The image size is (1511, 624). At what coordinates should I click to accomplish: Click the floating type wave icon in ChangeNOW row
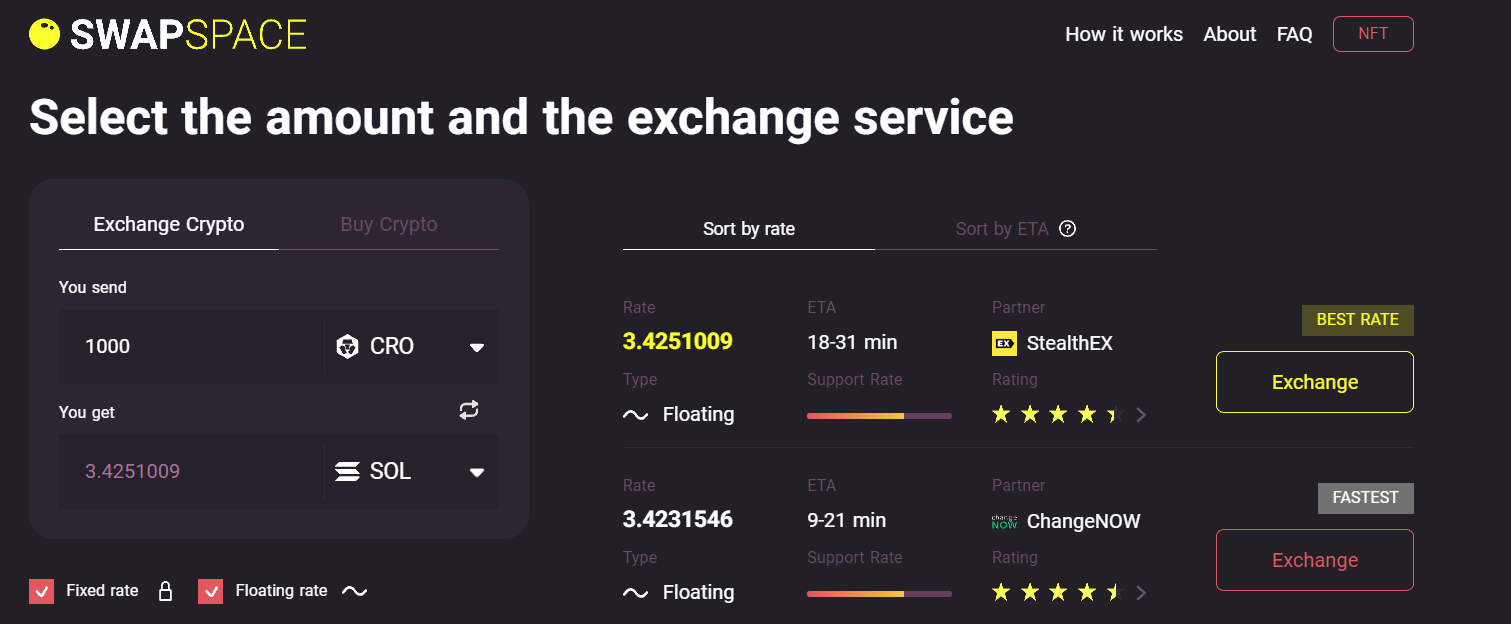tap(635, 593)
